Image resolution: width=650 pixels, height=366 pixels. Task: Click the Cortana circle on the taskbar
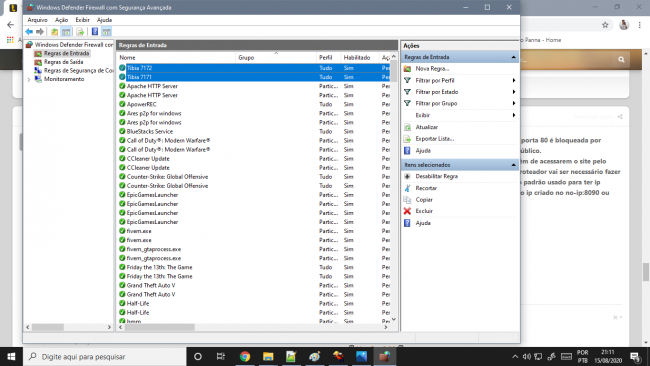click(198, 356)
